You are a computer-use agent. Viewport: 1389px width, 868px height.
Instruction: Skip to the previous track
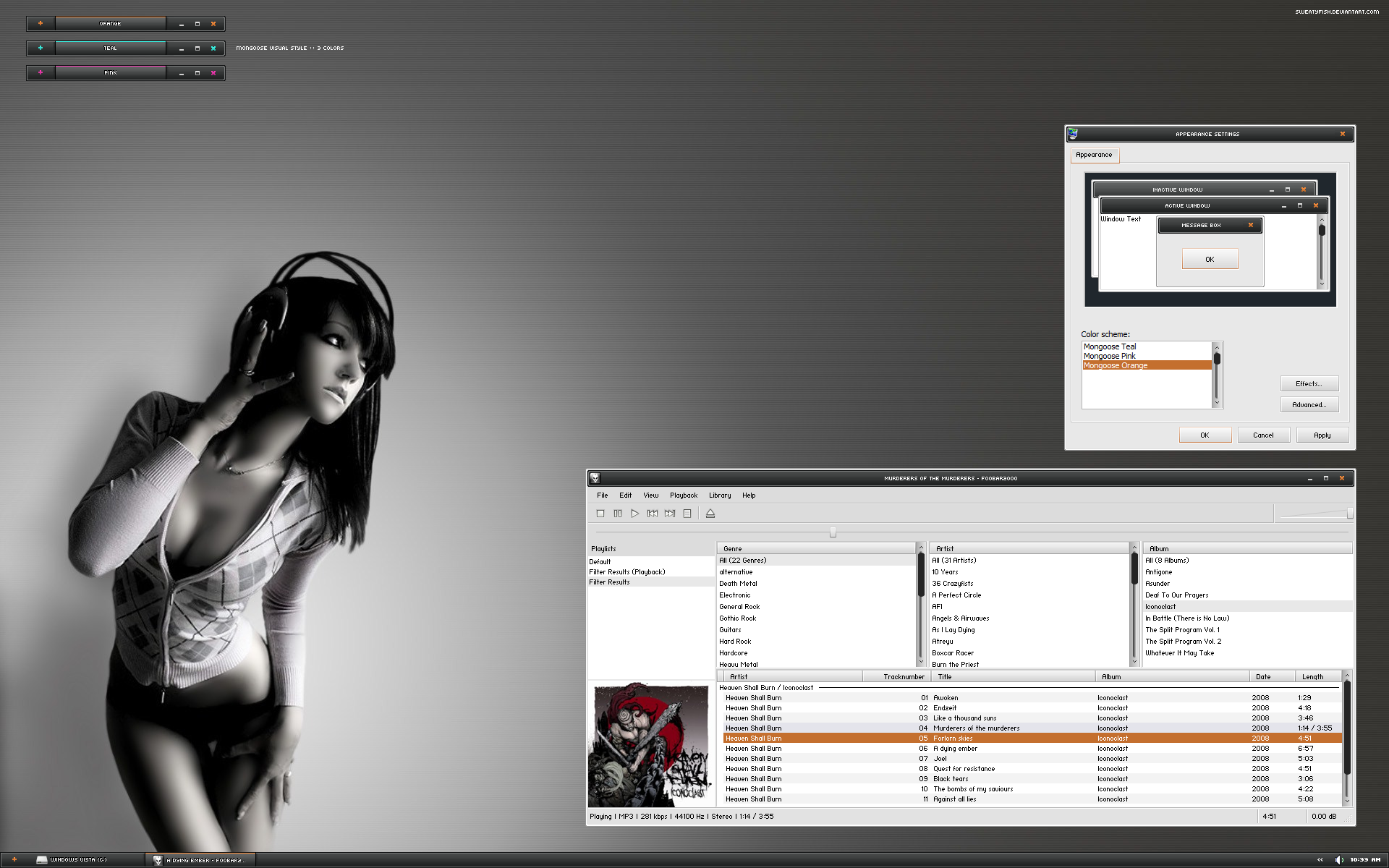tap(652, 514)
